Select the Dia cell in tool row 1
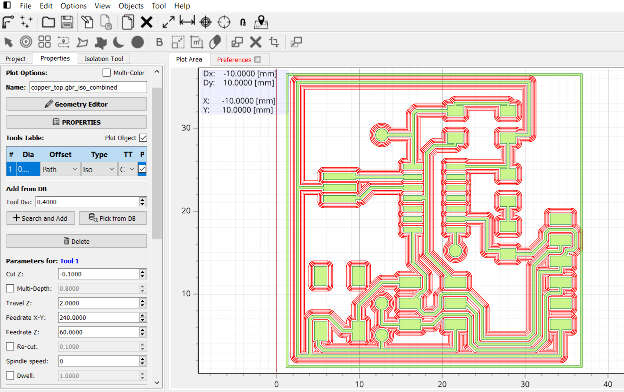This screenshot has width=624, height=392. (28, 169)
